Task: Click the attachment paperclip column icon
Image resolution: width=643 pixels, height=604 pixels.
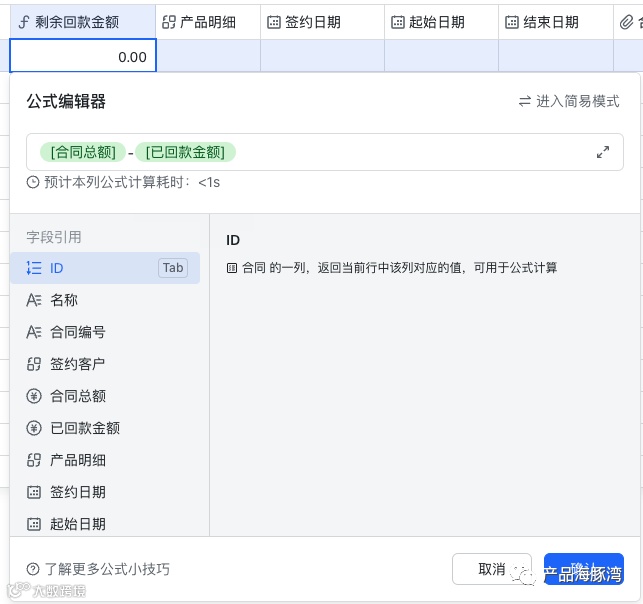Action: (626, 22)
